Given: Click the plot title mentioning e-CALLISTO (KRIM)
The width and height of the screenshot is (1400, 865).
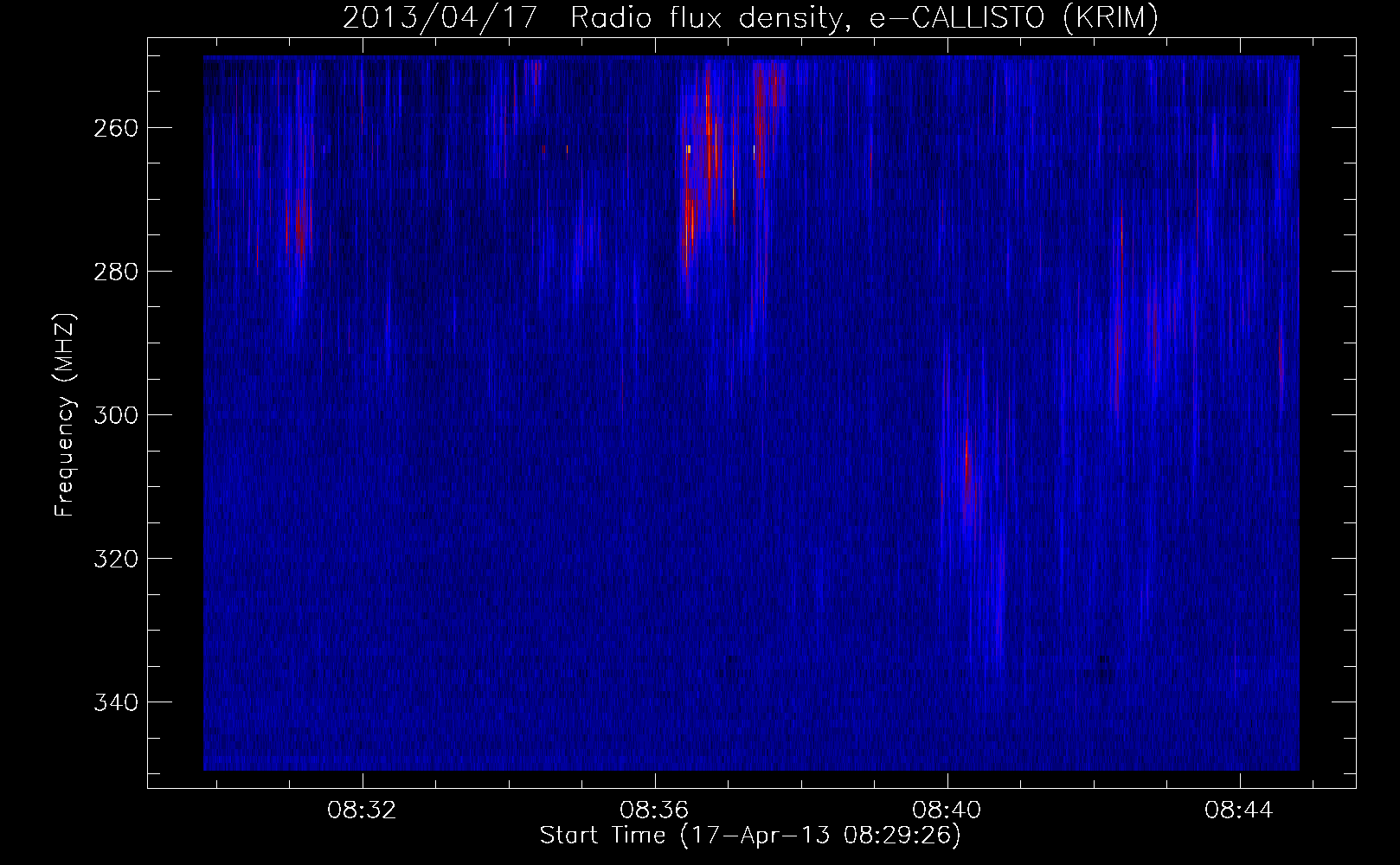Looking at the screenshot, I should pos(750,18).
